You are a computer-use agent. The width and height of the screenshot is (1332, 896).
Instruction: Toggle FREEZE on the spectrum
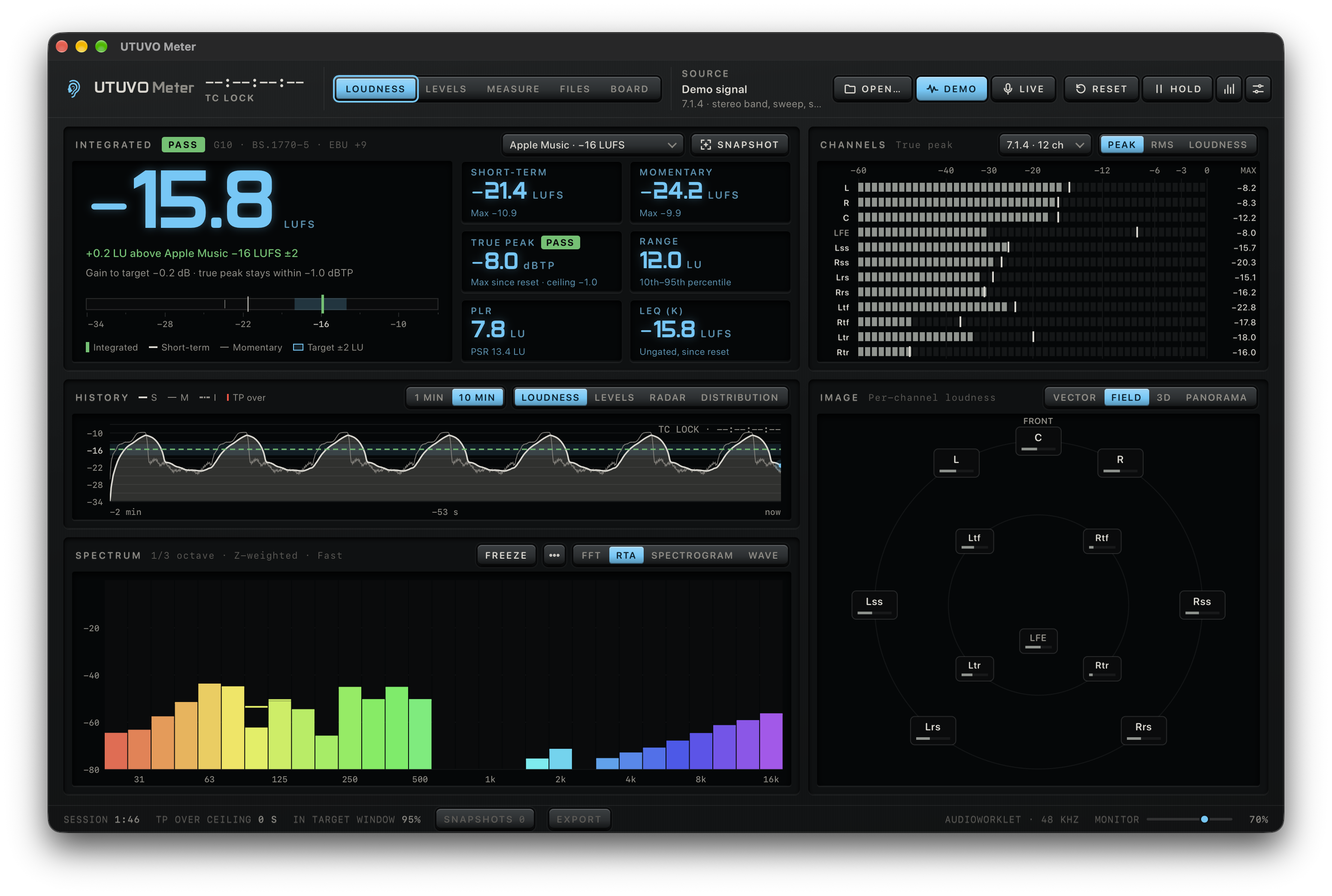coord(506,555)
